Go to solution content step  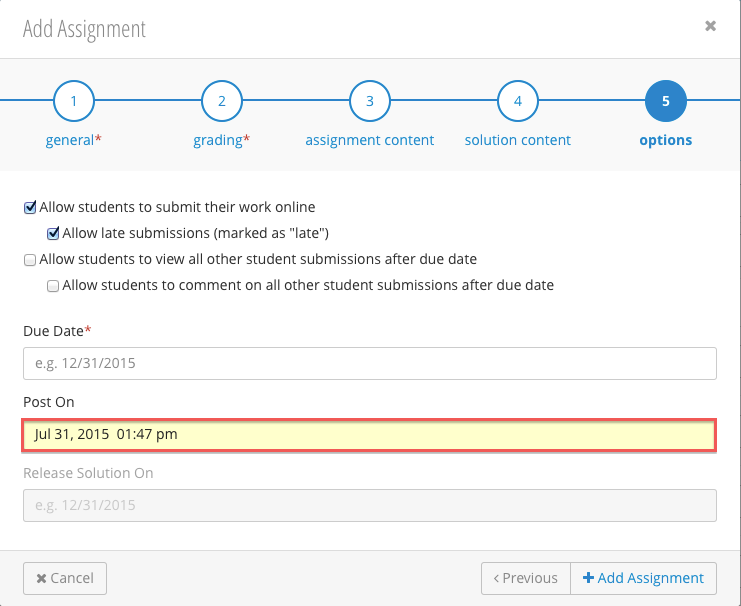pos(518,140)
